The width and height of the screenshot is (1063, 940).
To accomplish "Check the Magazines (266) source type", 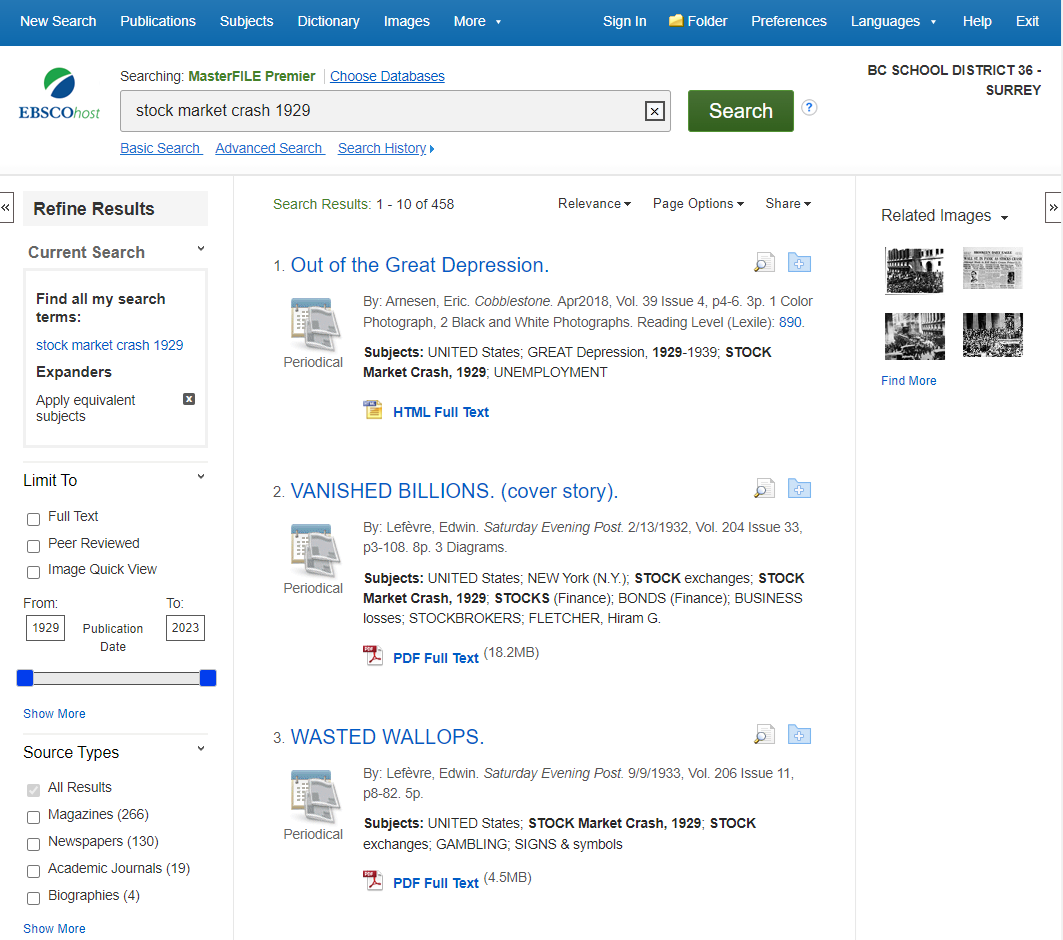I will [x=33, y=817].
